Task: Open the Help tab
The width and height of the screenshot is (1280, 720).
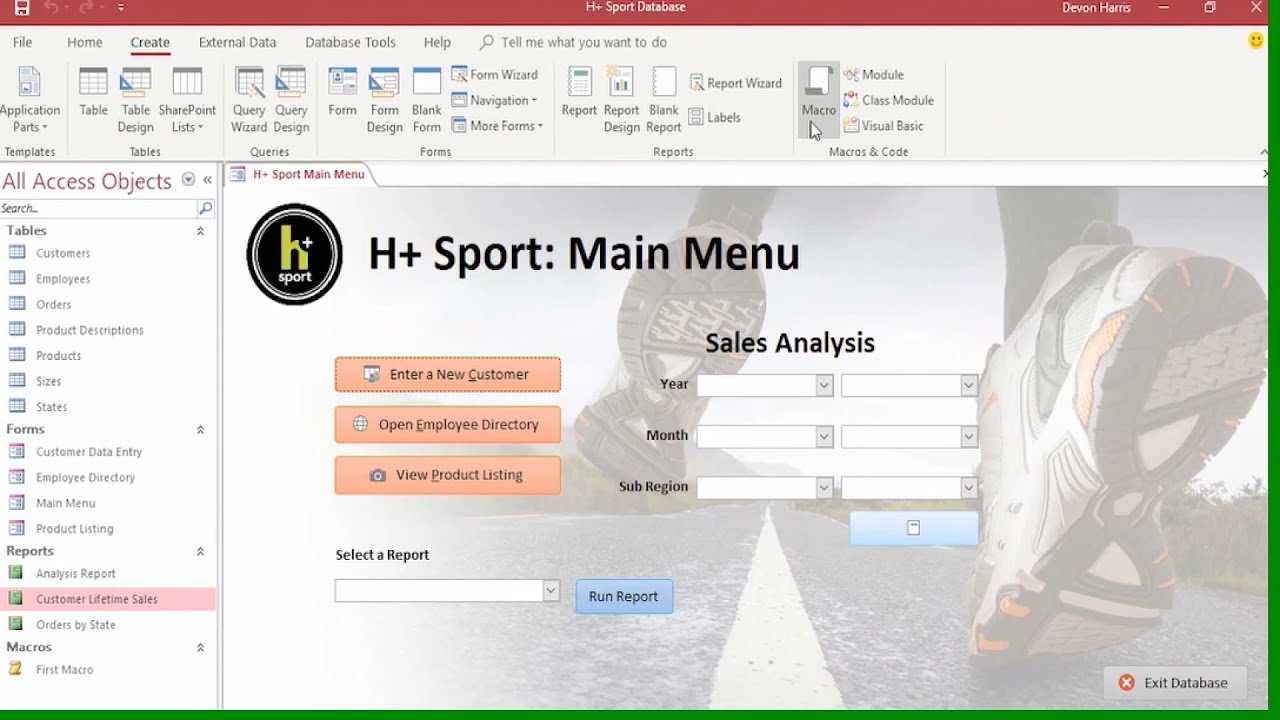Action: (437, 42)
